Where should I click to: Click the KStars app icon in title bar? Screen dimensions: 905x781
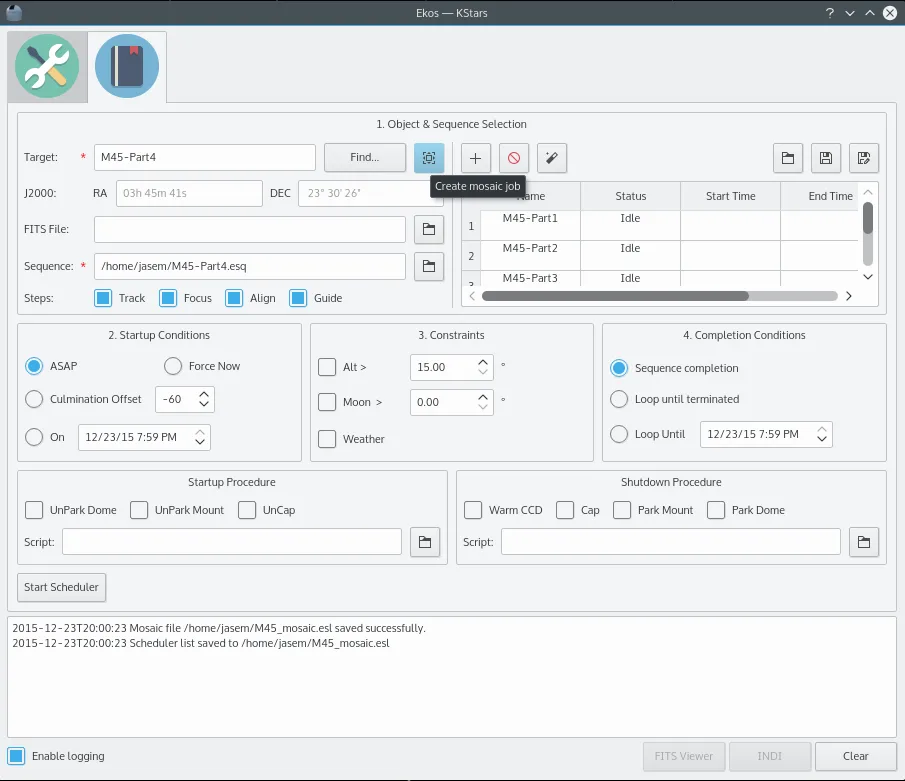click(x=14, y=13)
